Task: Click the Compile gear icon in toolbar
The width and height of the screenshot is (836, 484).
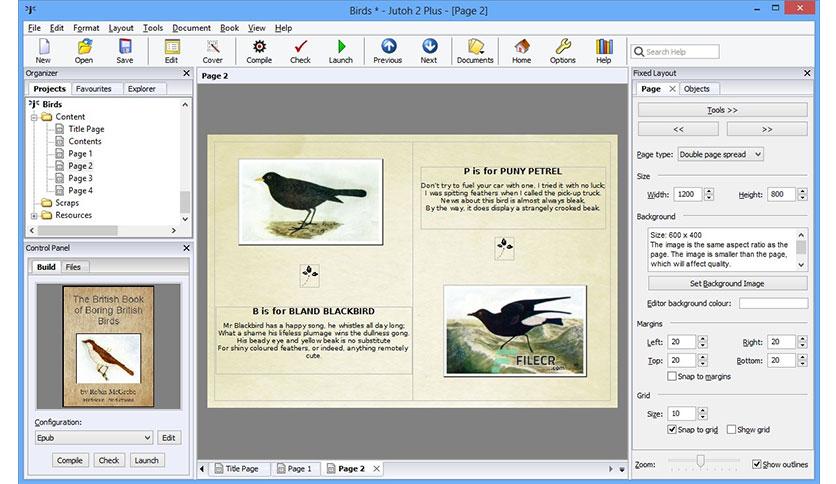Action: tap(259, 51)
